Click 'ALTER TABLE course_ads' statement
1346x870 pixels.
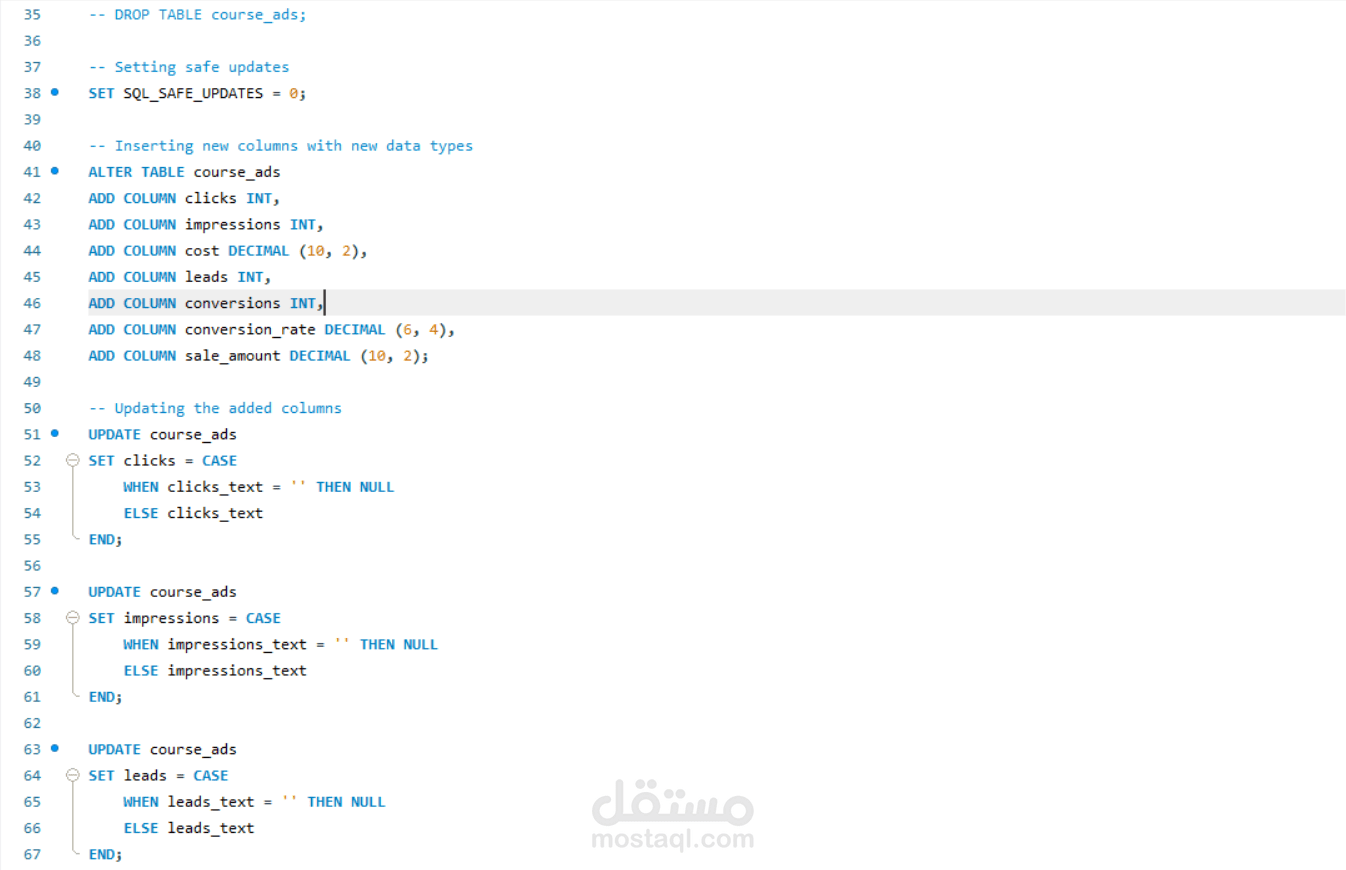tap(184, 172)
